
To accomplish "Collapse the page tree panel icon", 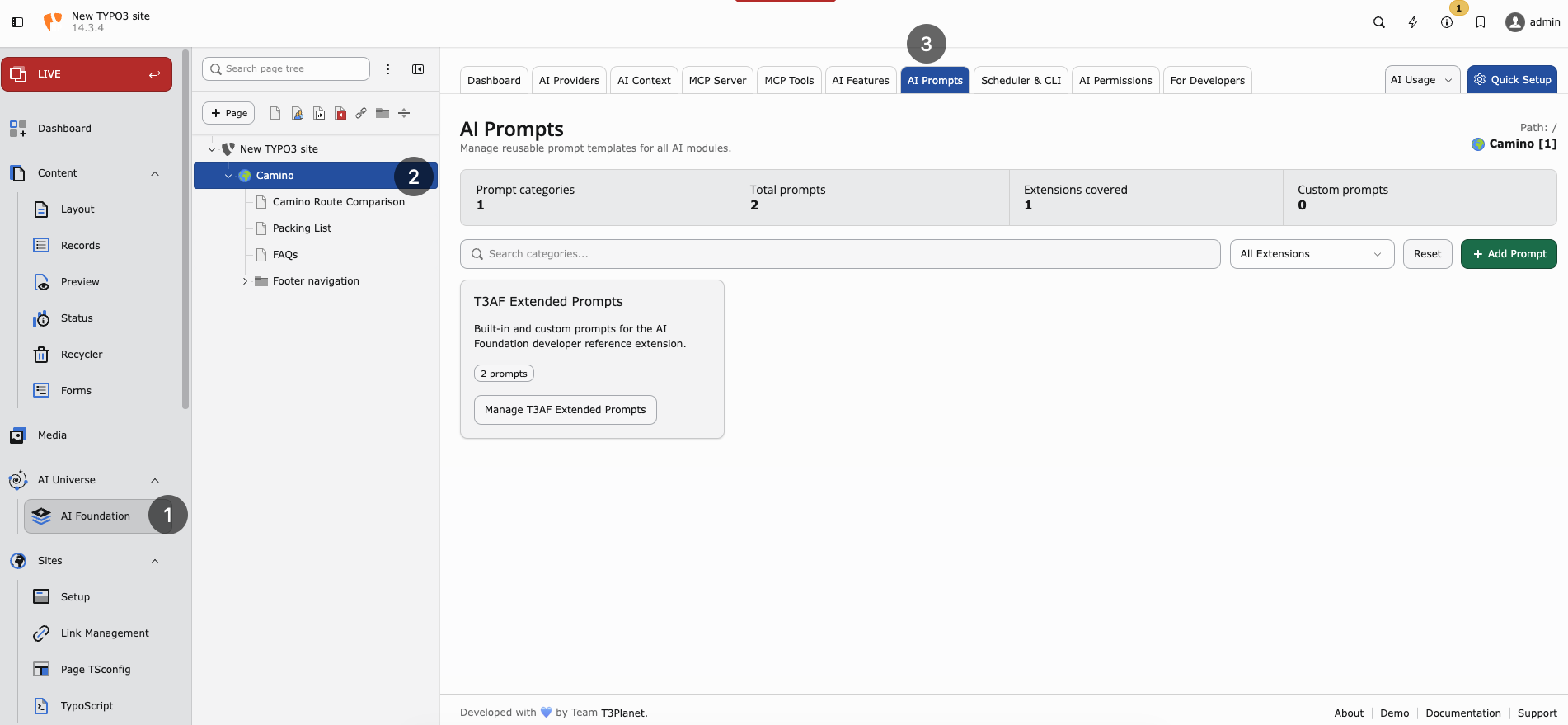I will [418, 69].
